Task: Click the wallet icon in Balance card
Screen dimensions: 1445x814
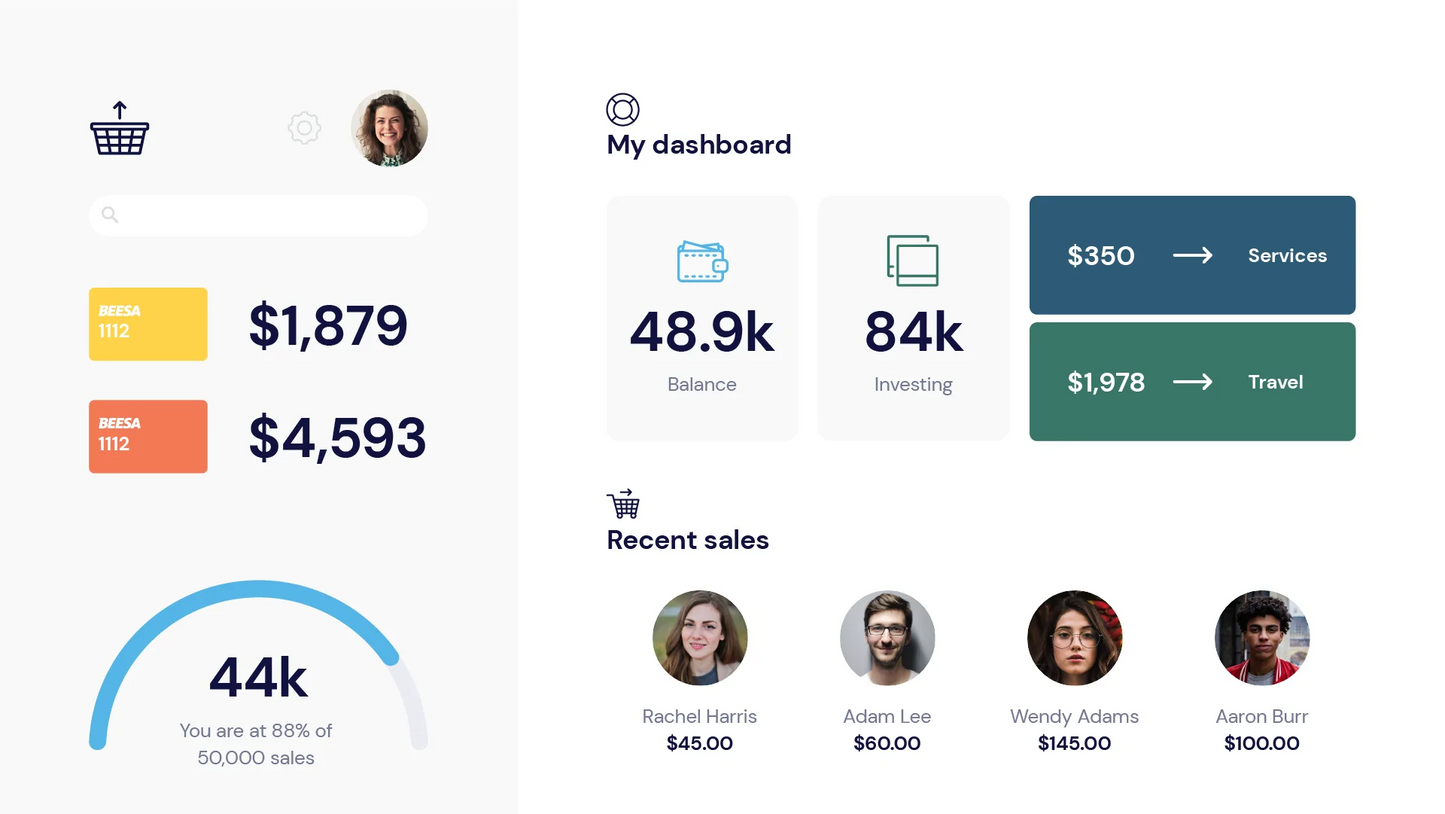Action: tap(702, 261)
